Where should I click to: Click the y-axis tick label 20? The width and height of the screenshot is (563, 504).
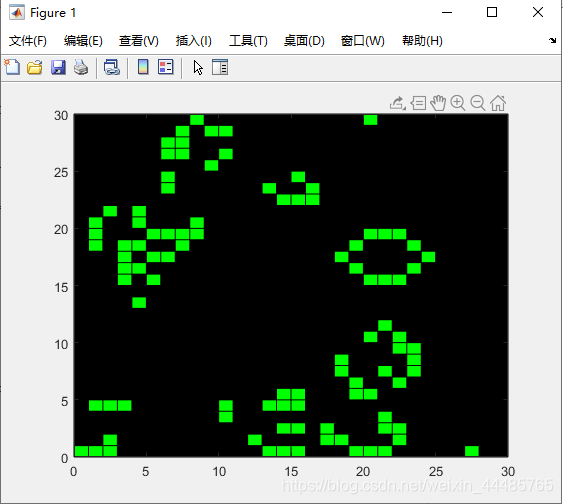pyautogui.click(x=61, y=229)
